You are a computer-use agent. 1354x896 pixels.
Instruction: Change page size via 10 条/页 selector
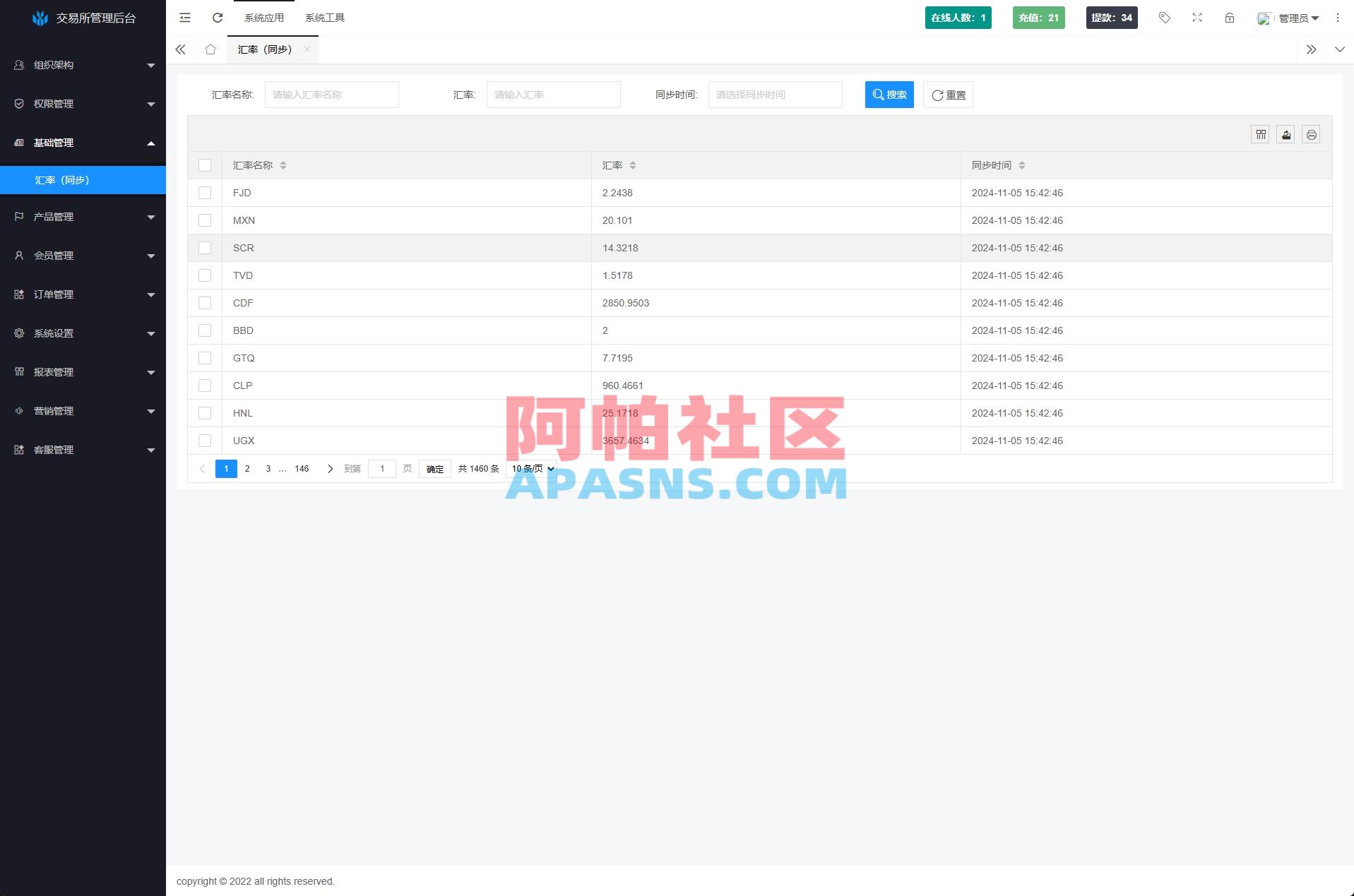(530, 468)
